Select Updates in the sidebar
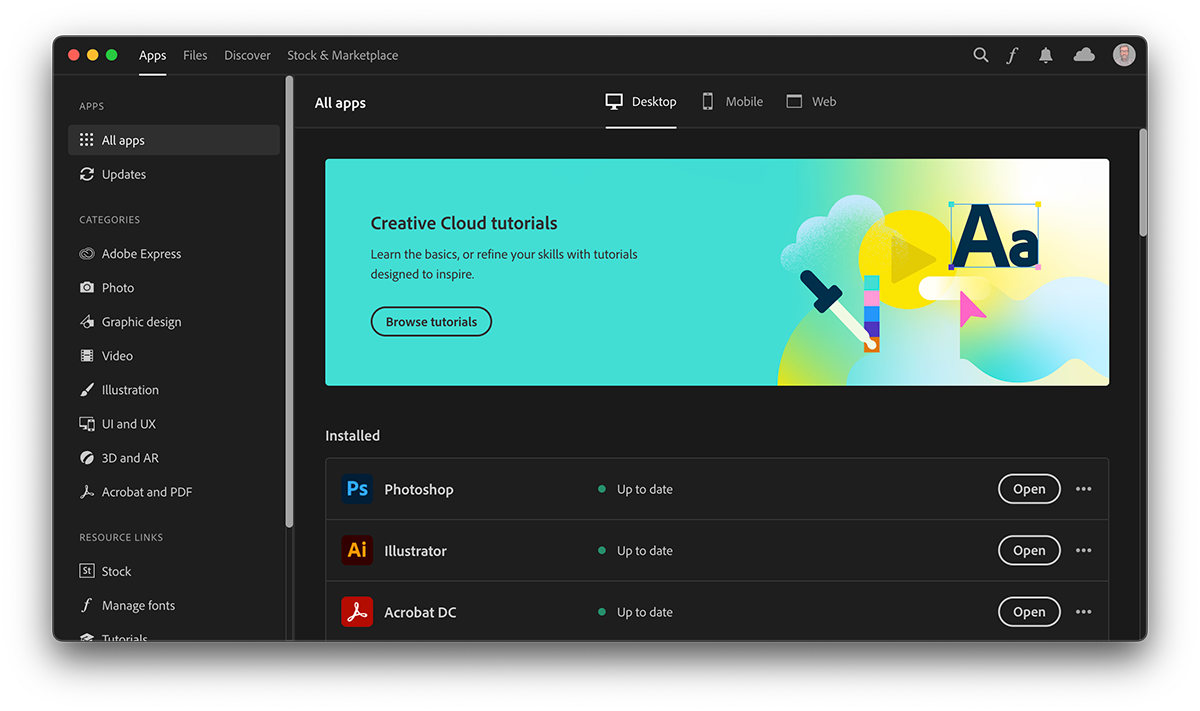This screenshot has height=711, width=1200. click(x=123, y=174)
